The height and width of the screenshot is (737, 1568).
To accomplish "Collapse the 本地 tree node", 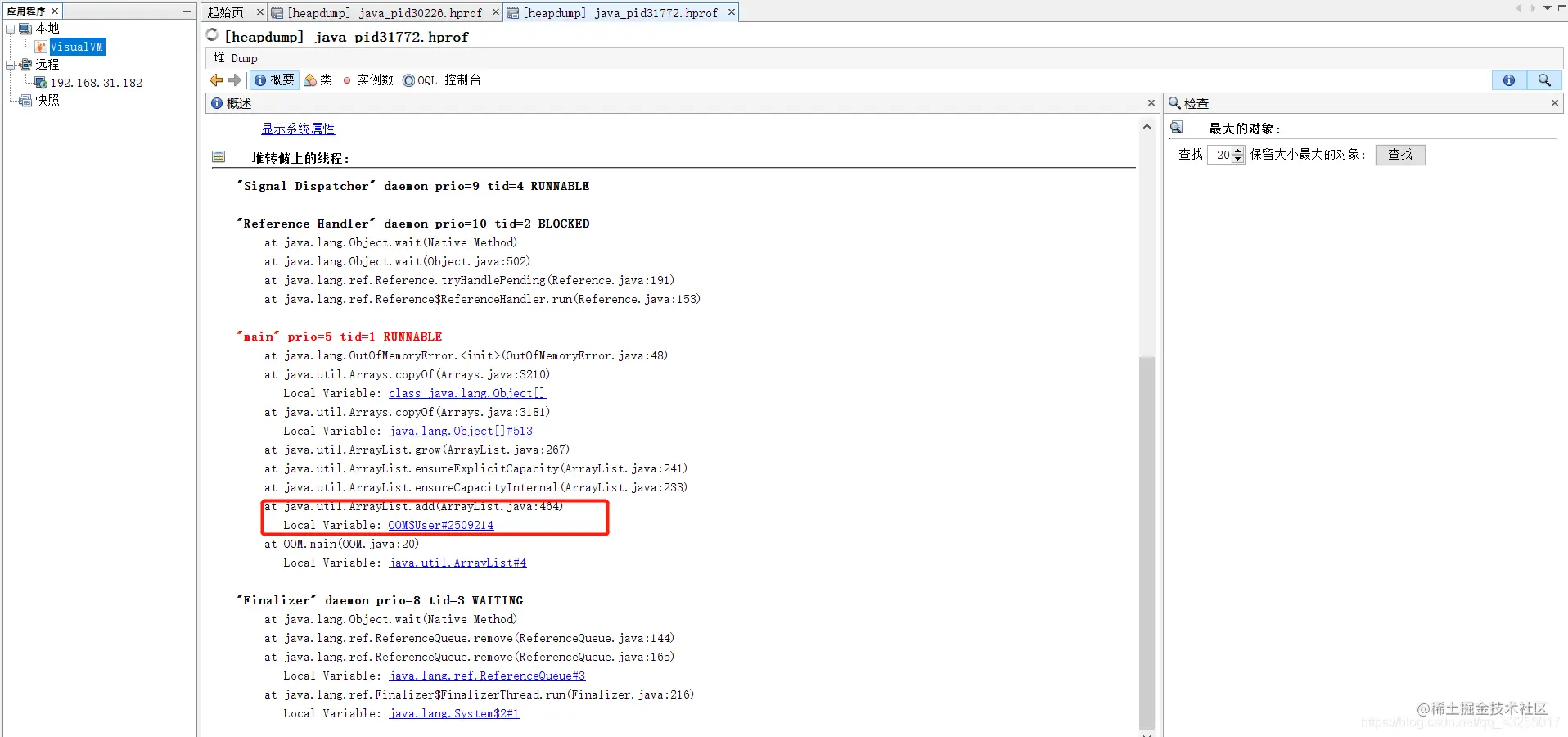I will 11,29.
